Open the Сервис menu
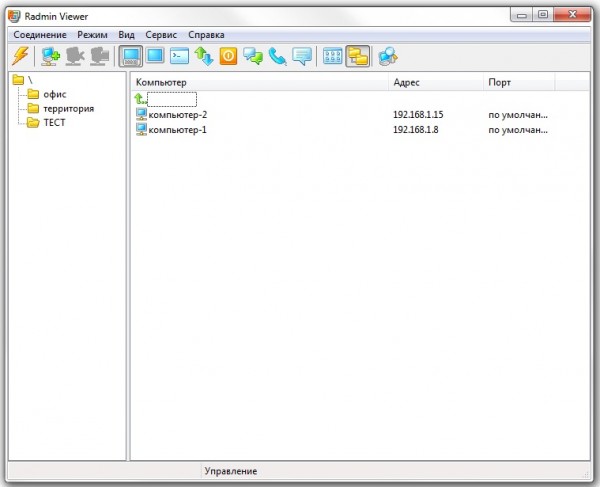600x487 pixels. [x=161, y=35]
